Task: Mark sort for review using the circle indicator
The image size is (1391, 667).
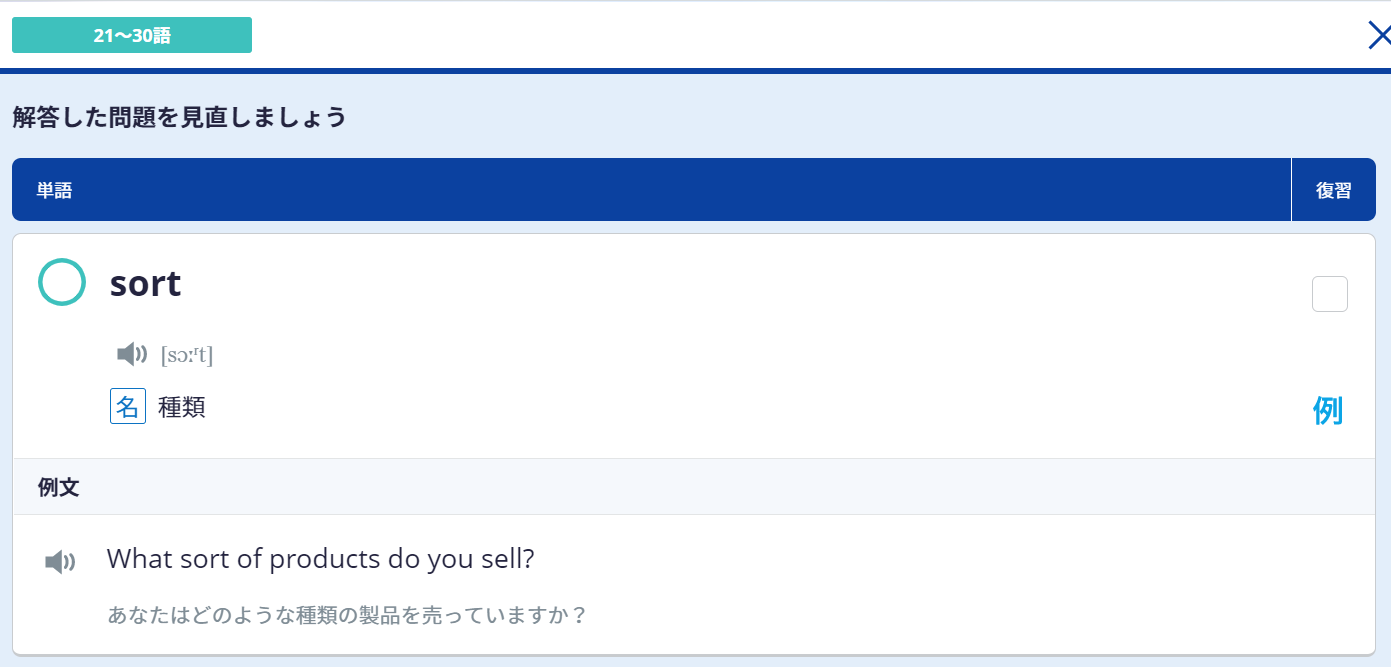Action: pos(61,282)
